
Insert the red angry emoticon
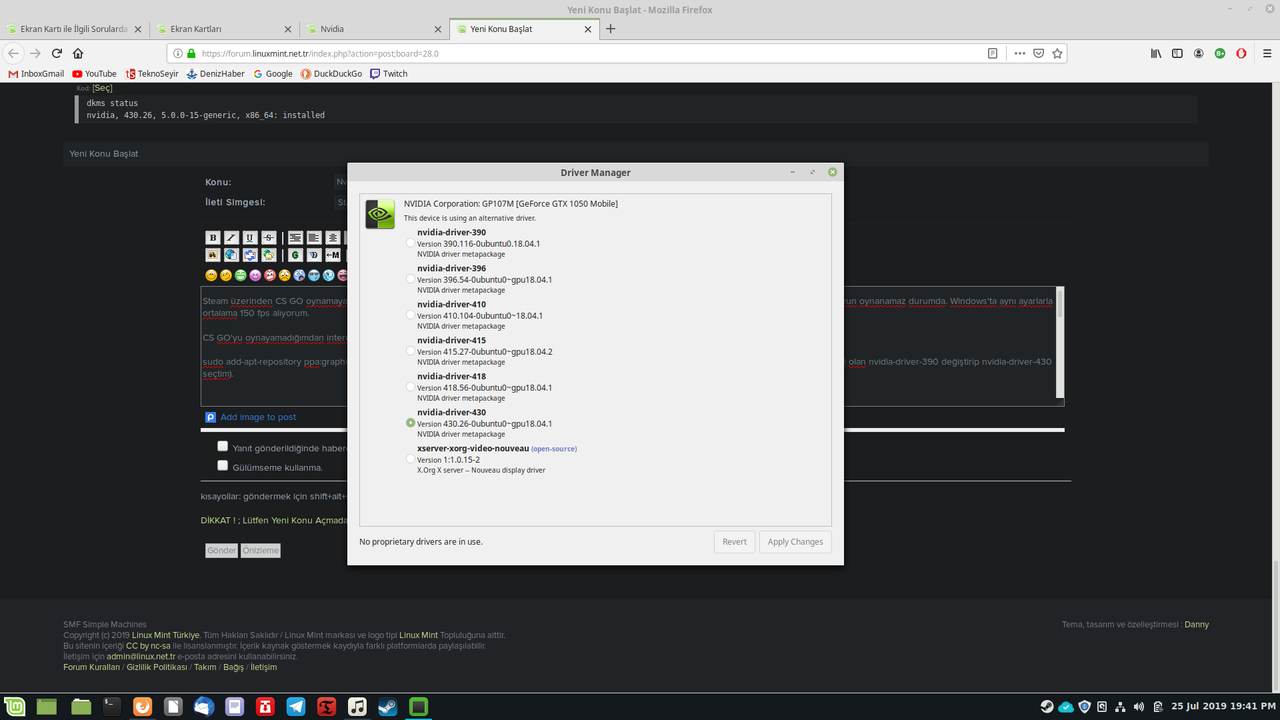click(x=270, y=275)
